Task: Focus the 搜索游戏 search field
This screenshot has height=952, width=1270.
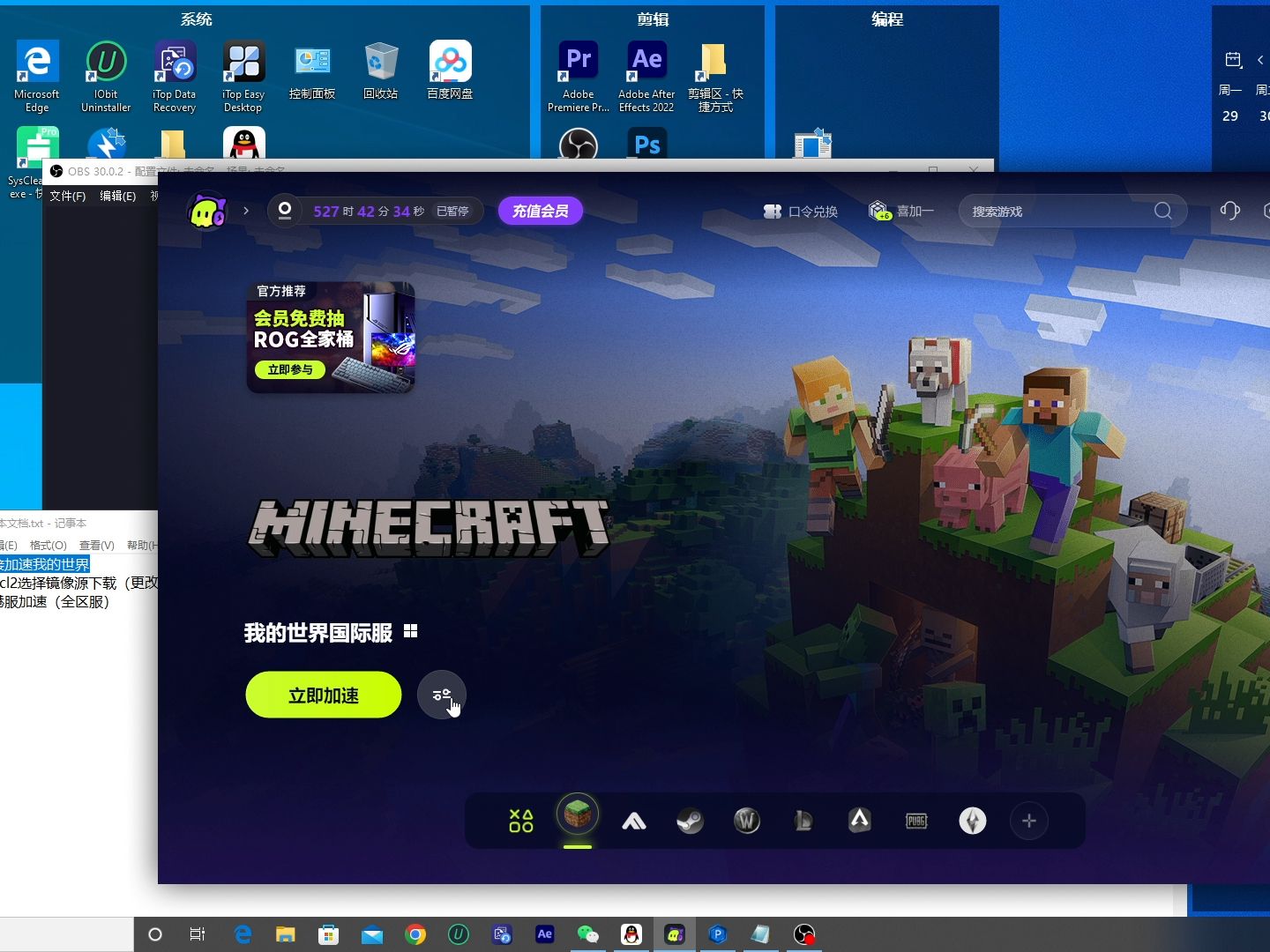Action: (x=1072, y=212)
